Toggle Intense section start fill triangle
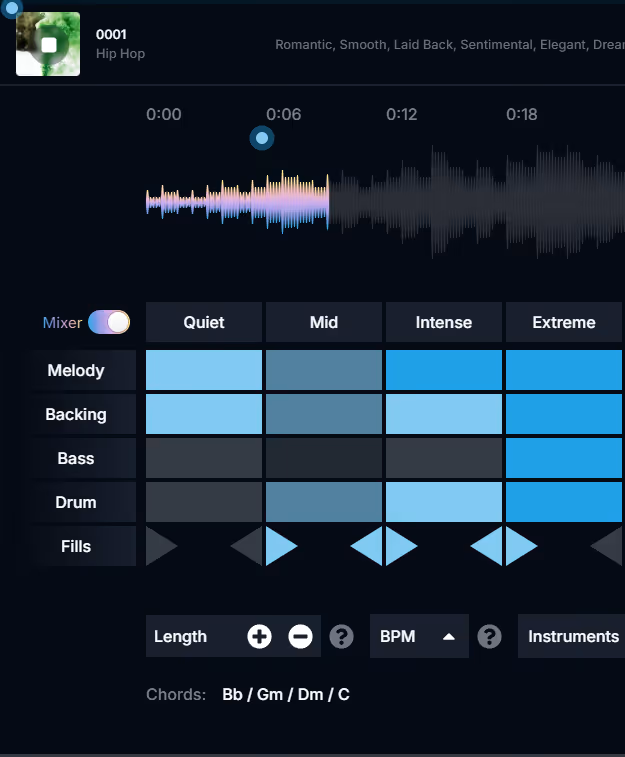Viewport: 625px width, 757px height. (399, 546)
